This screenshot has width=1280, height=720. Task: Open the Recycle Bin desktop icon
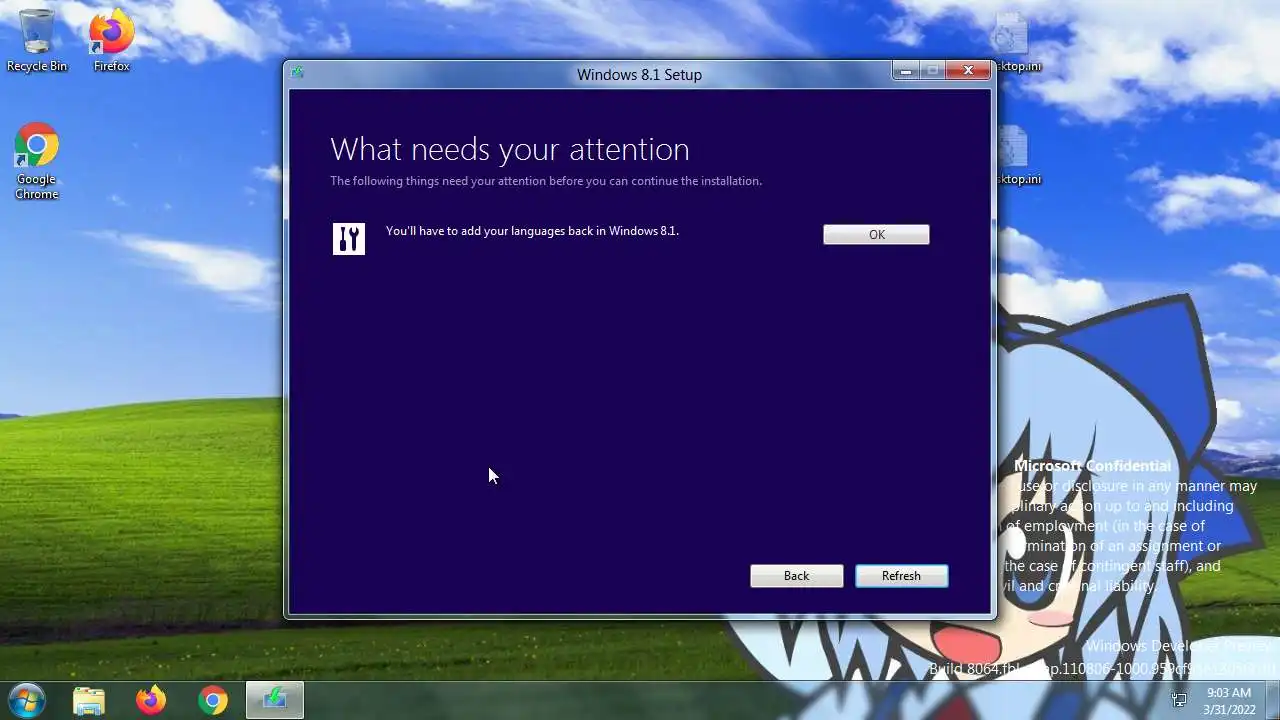point(37,41)
